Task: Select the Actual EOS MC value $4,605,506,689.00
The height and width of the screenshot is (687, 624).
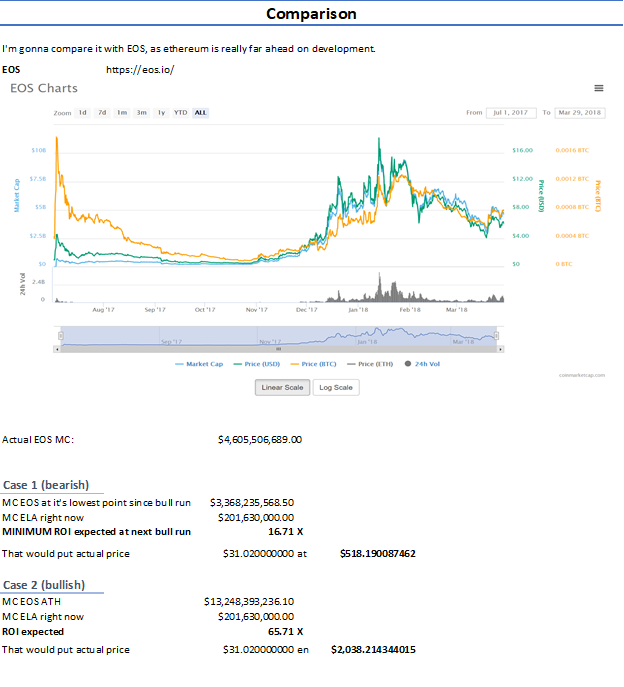Action: pyautogui.click(x=260, y=439)
